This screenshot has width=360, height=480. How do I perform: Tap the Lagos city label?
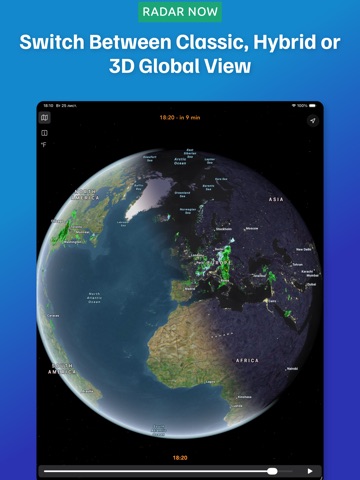[x=211, y=382]
